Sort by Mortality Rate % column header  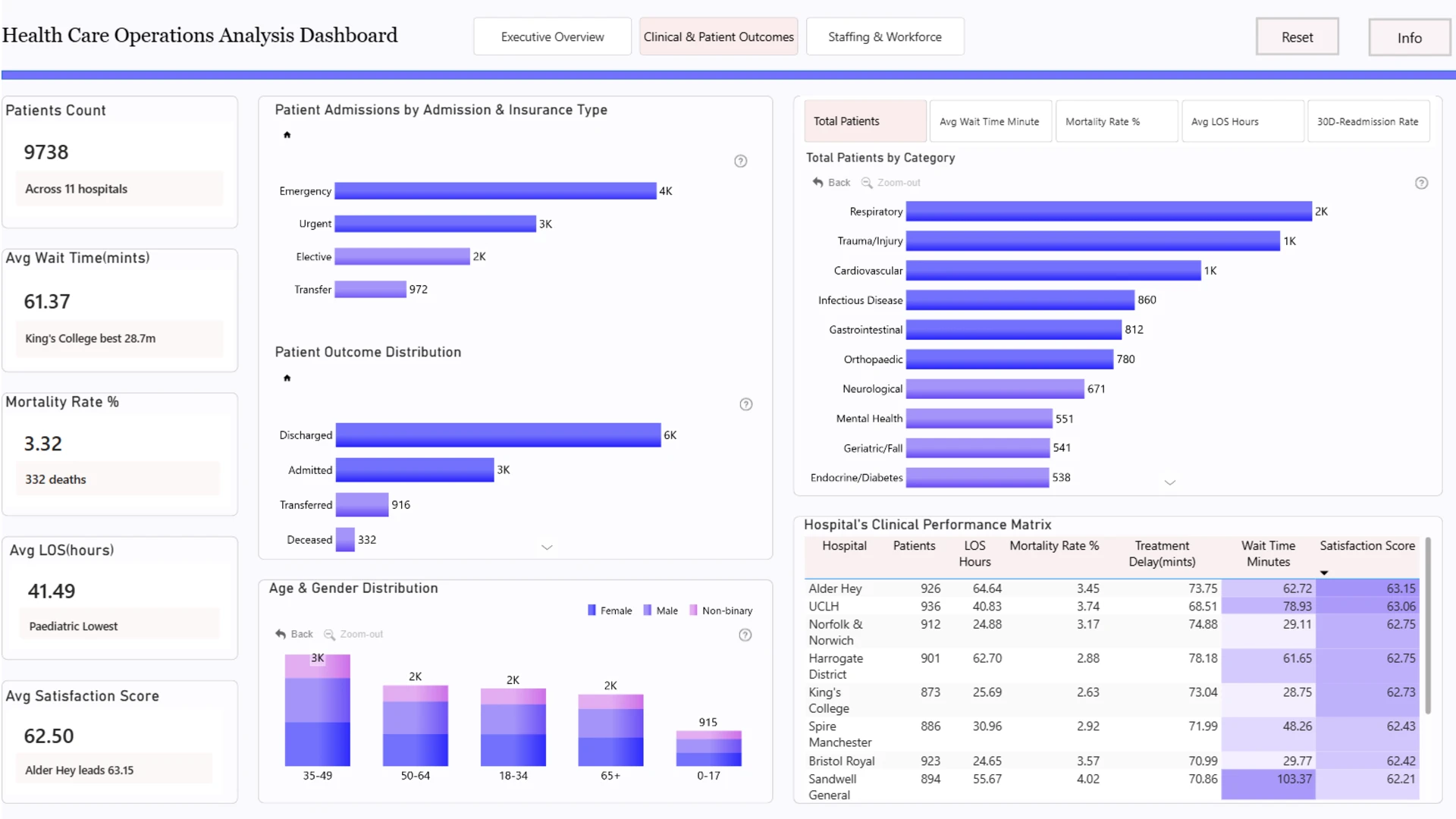1054,546
